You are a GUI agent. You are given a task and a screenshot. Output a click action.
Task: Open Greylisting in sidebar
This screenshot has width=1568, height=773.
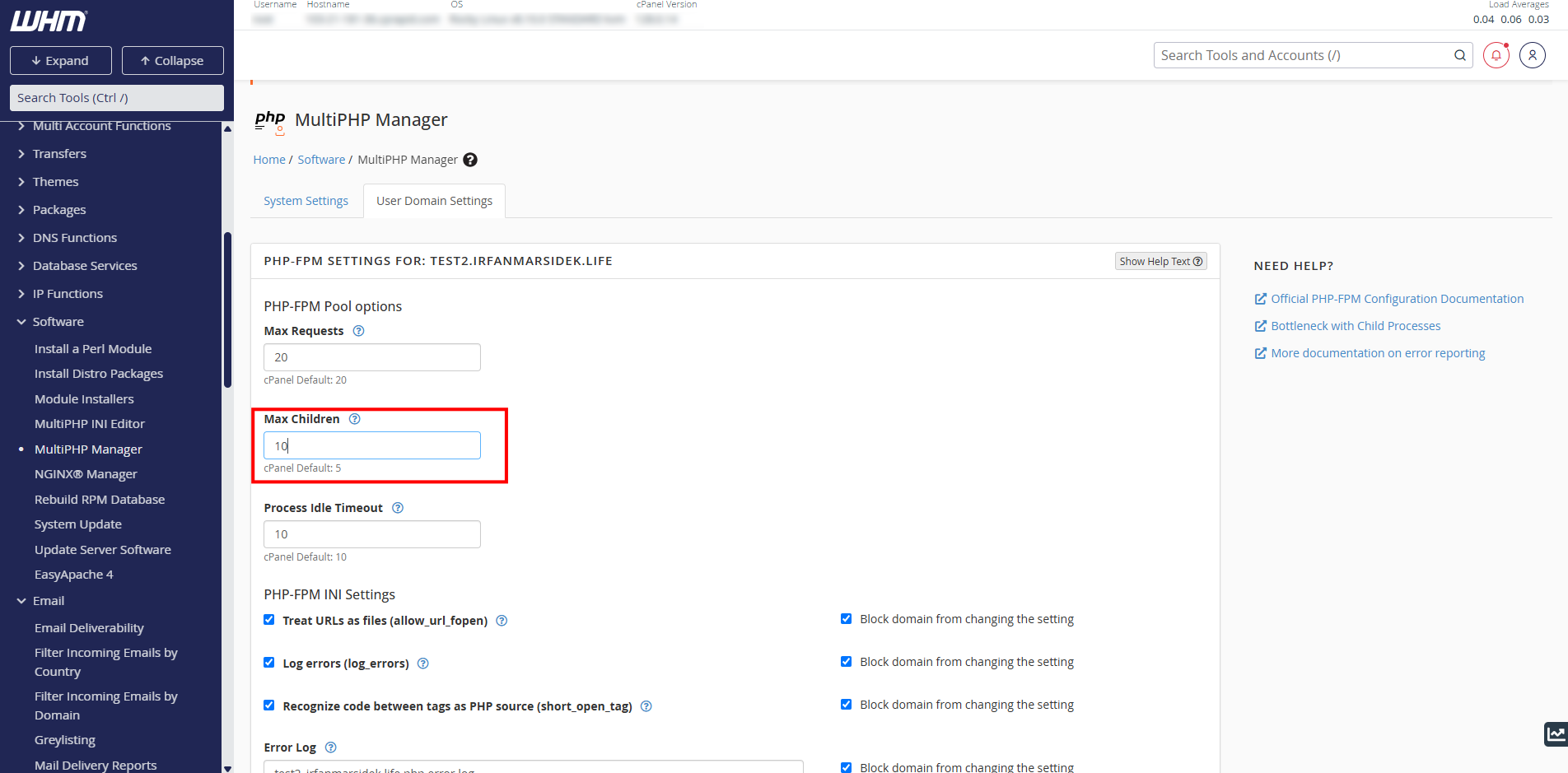(x=65, y=740)
